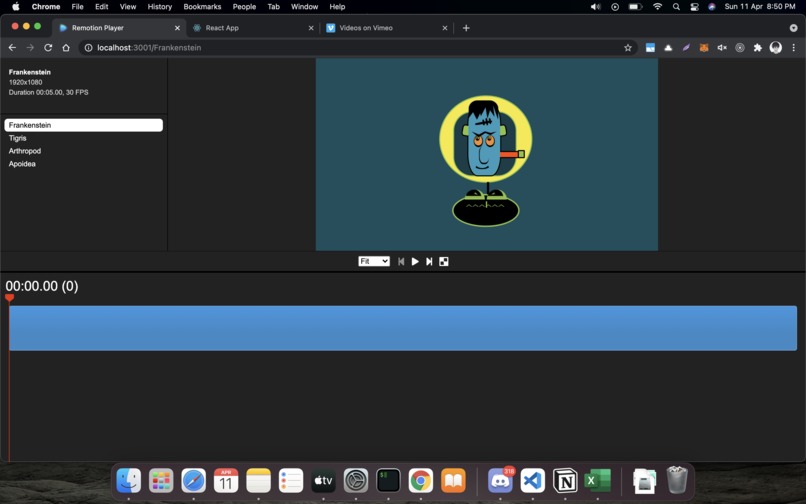Select the Frankenstein composition

click(x=83, y=125)
